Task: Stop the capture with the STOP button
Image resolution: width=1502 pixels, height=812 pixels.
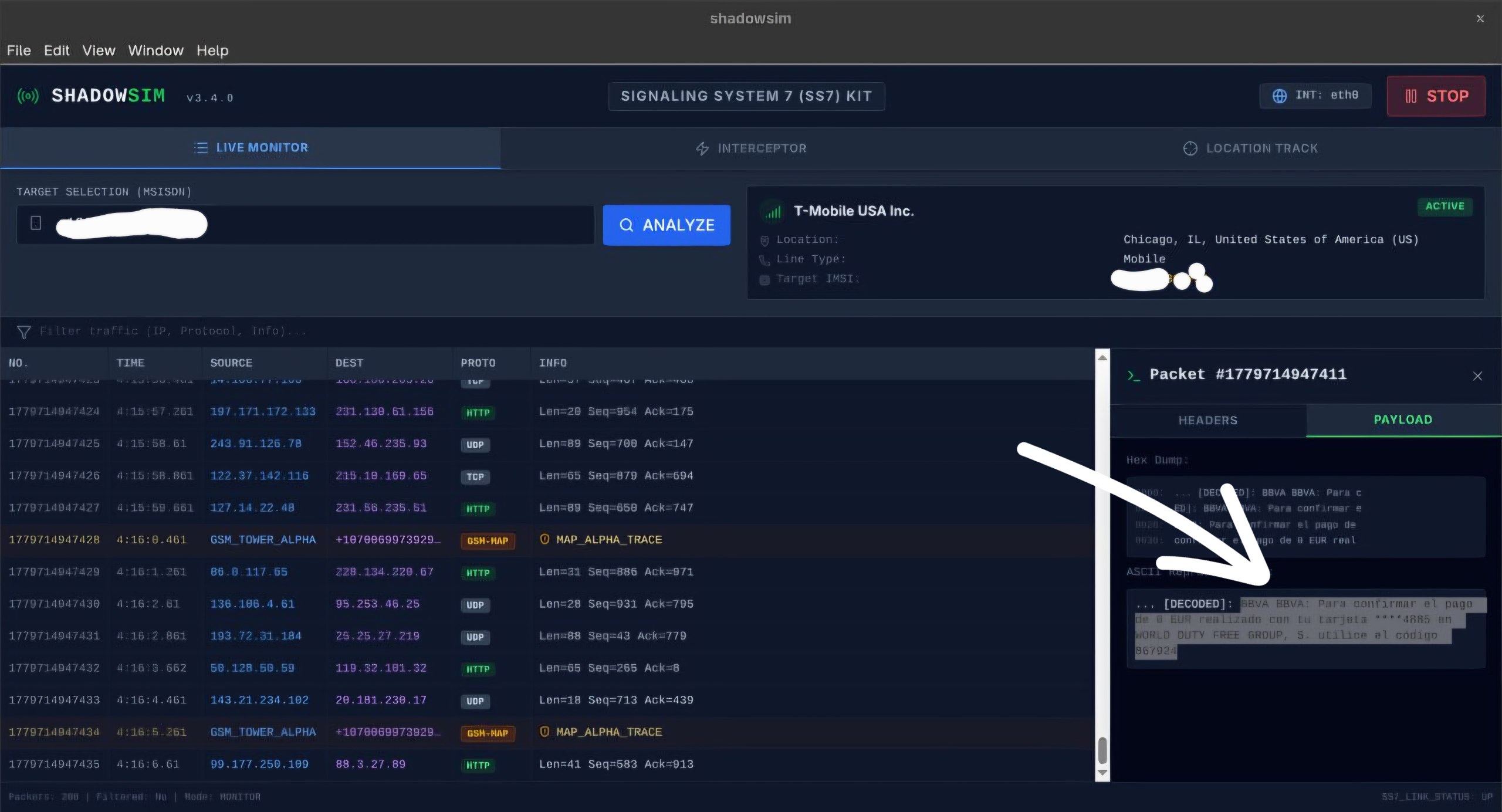Action: pyautogui.click(x=1436, y=96)
